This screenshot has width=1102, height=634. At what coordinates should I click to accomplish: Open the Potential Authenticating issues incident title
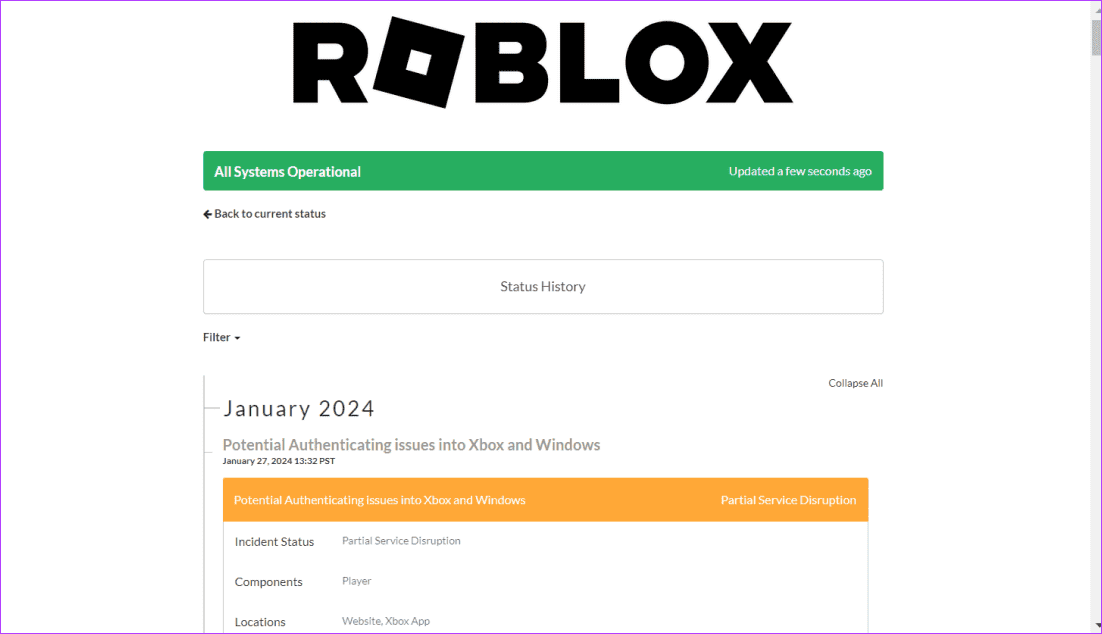pyautogui.click(x=411, y=445)
